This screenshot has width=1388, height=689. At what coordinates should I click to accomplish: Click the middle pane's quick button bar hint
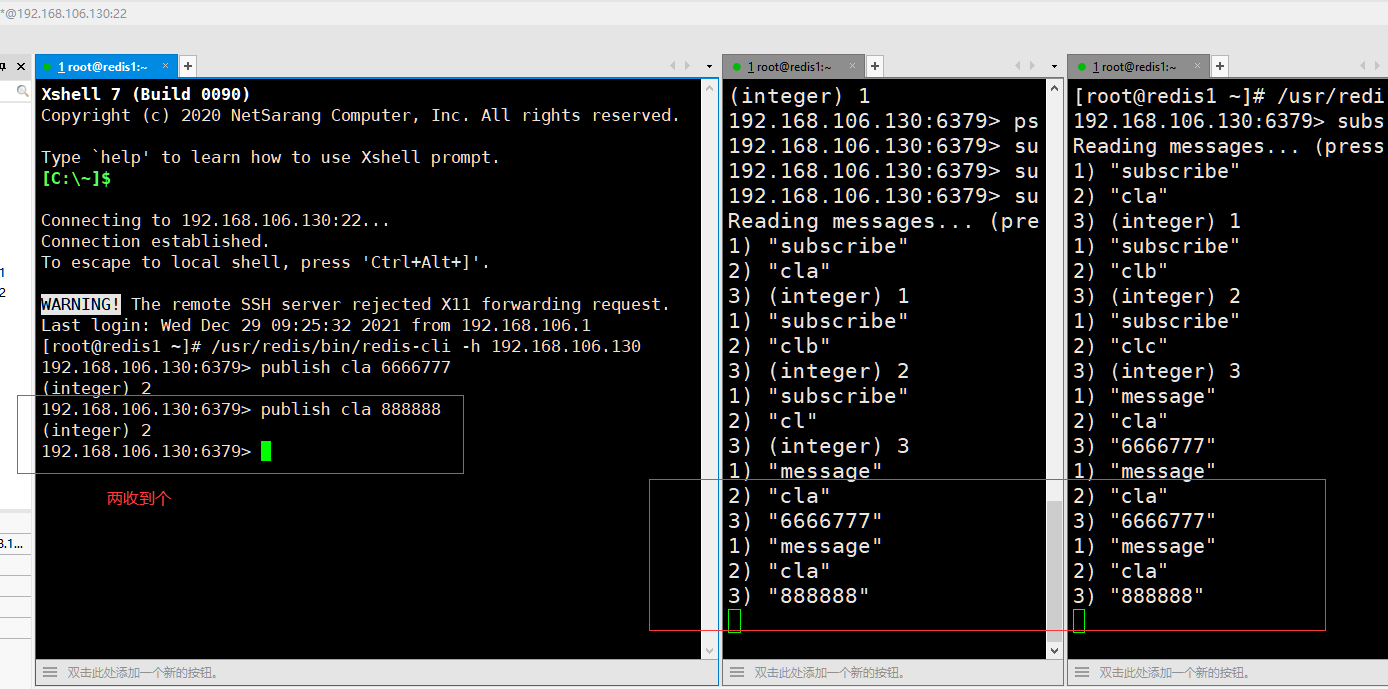(x=830, y=673)
